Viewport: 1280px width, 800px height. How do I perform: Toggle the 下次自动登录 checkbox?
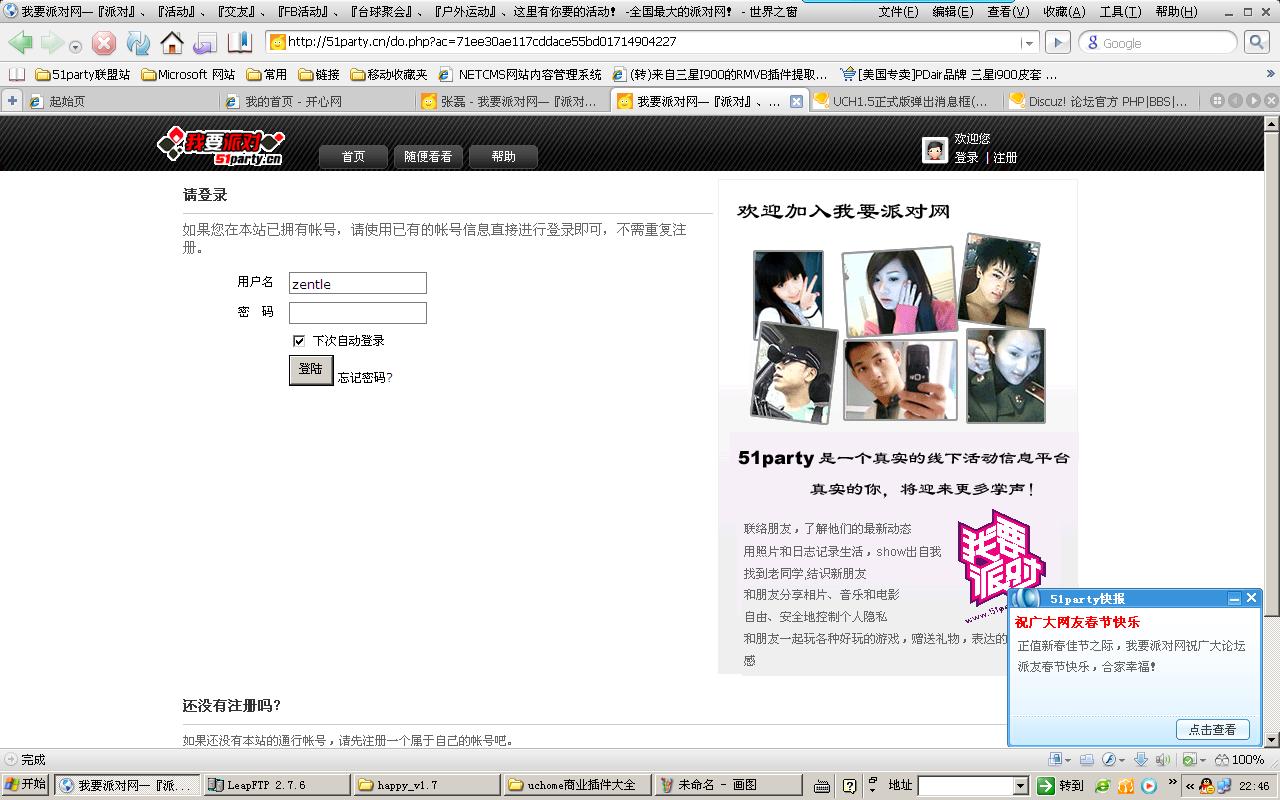(x=298, y=341)
